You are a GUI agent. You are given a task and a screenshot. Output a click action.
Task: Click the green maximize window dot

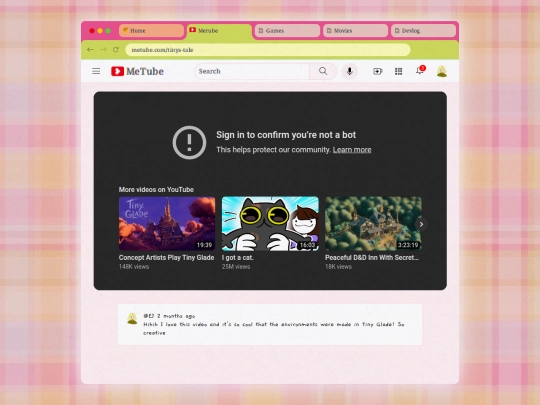[108, 31]
